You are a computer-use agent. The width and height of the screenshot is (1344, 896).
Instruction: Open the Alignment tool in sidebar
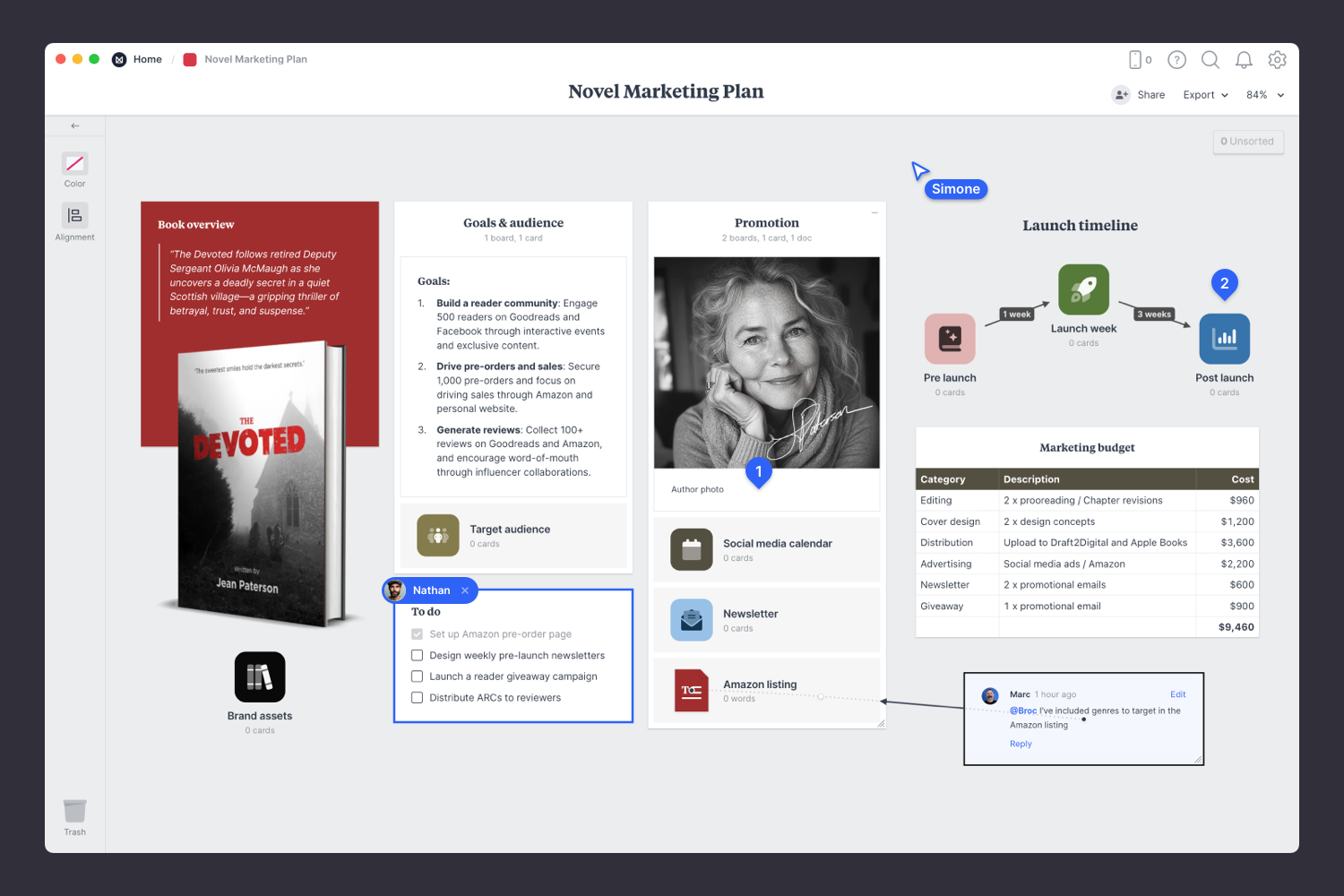(74, 216)
